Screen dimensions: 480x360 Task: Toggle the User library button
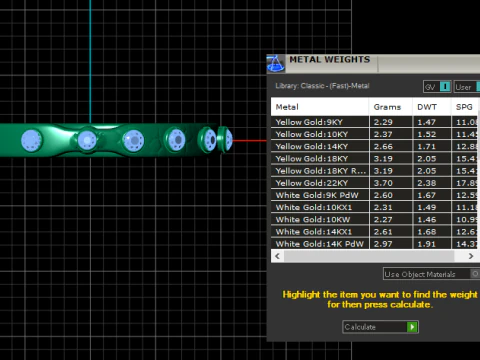click(467, 87)
